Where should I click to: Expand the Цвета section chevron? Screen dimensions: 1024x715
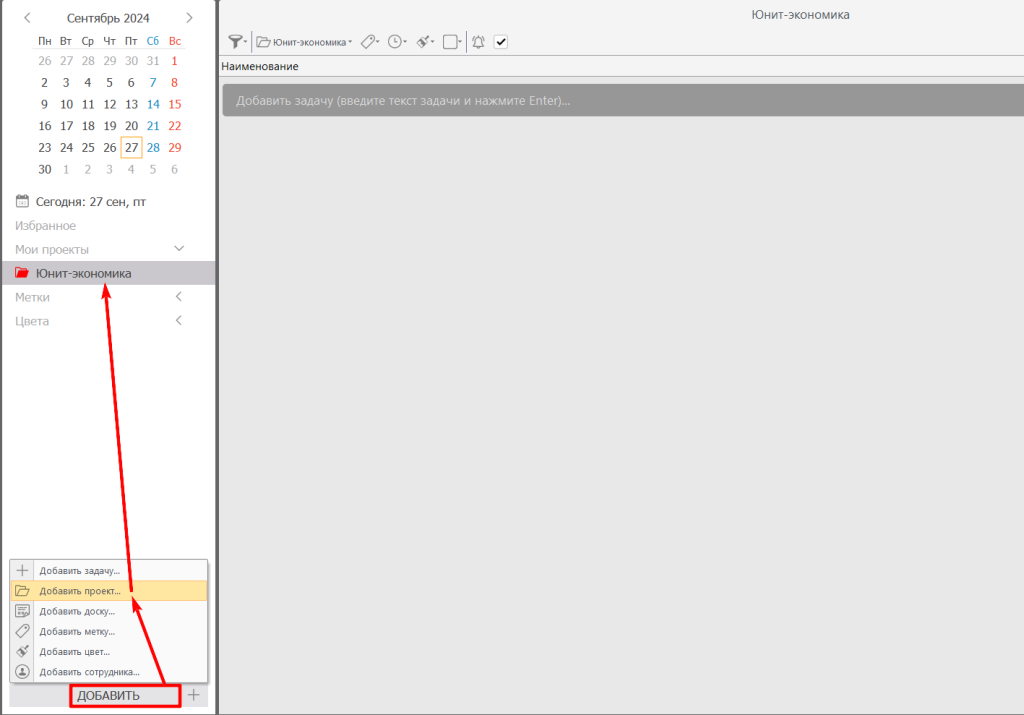[179, 321]
